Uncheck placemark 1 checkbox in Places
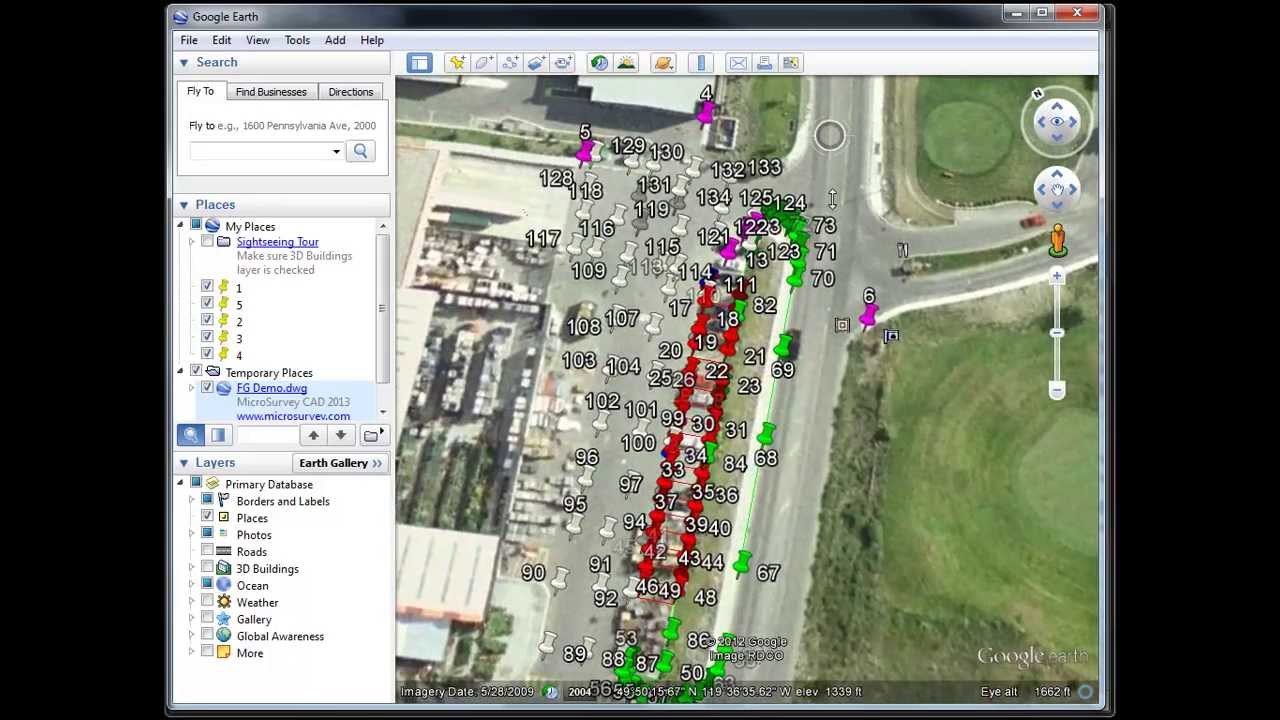Image resolution: width=1280 pixels, height=720 pixels. coord(207,287)
